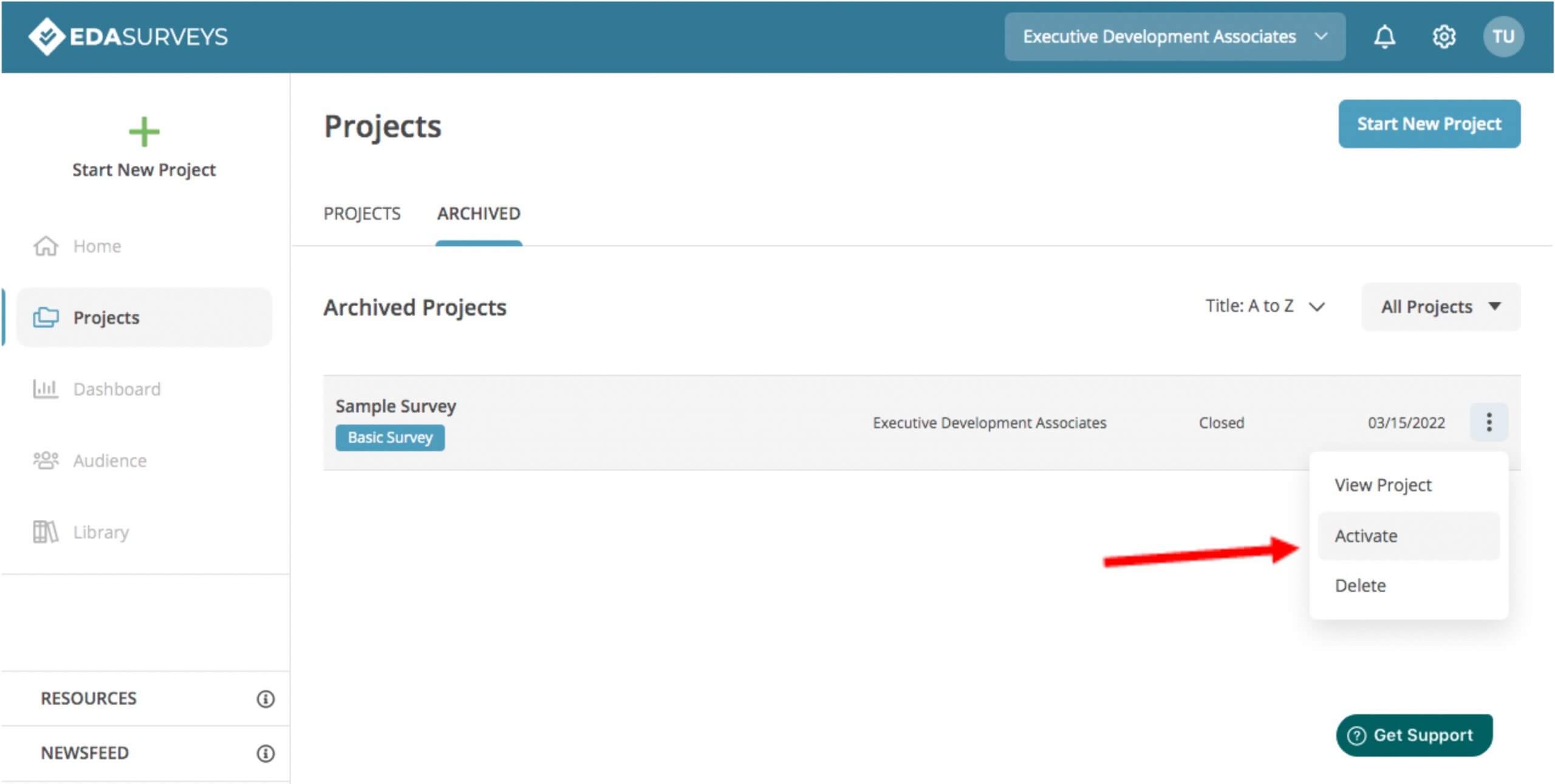Open Sample Survey three-dot options menu
This screenshot has height=784, width=1555.
[1489, 422]
